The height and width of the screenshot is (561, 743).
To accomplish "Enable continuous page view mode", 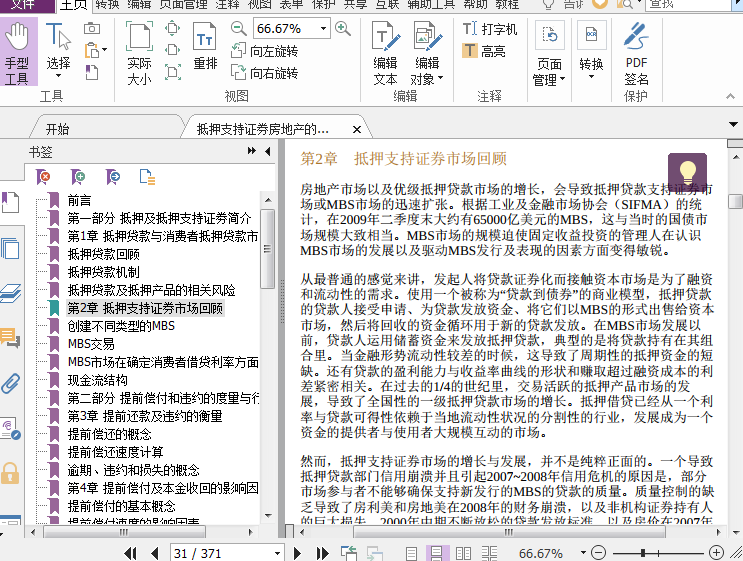I will click(x=436, y=553).
